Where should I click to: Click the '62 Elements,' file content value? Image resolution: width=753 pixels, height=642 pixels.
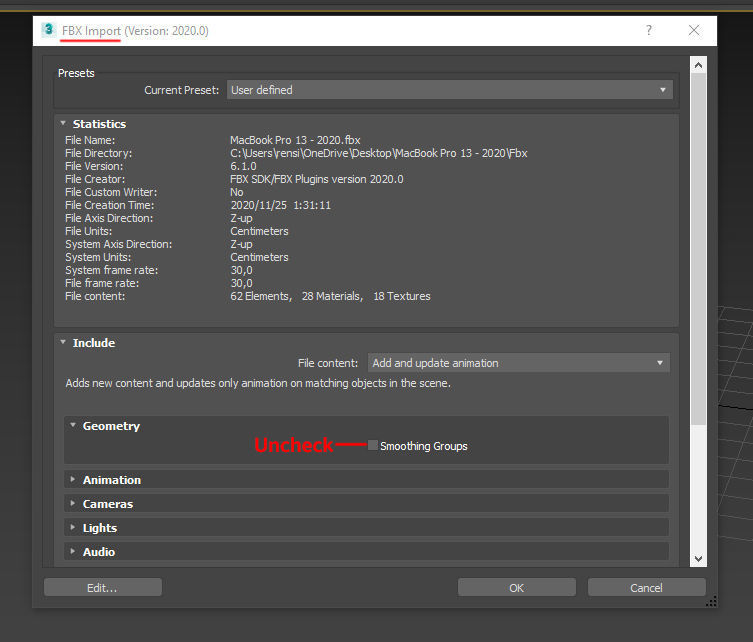pyautogui.click(x=261, y=296)
